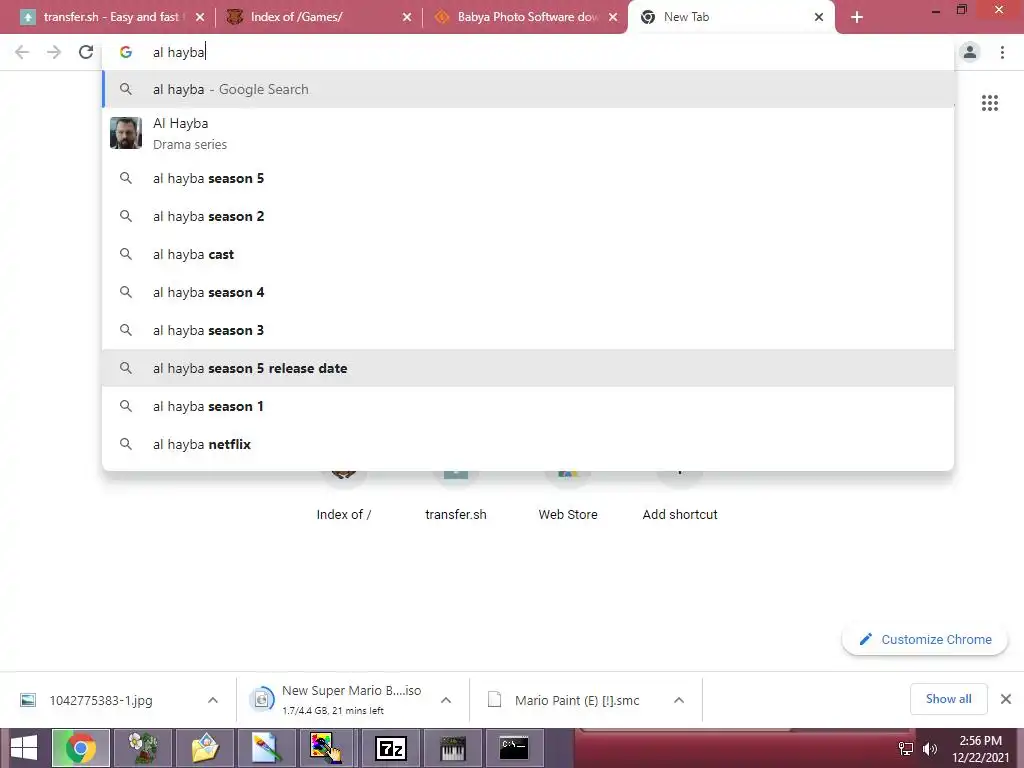This screenshot has width=1024, height=768.
Task: Click the Customize Chrome button
Action: (x=925, y=639)
